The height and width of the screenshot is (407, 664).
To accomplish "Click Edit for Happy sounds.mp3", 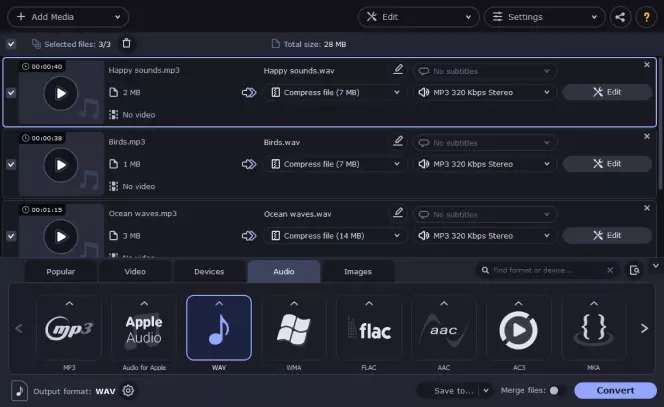I will (x=607, y=92).
